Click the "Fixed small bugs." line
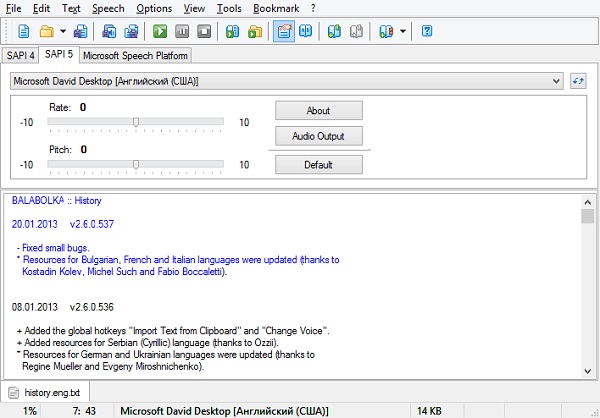This screenshot has height=418, width=600. tap(53, 248)
